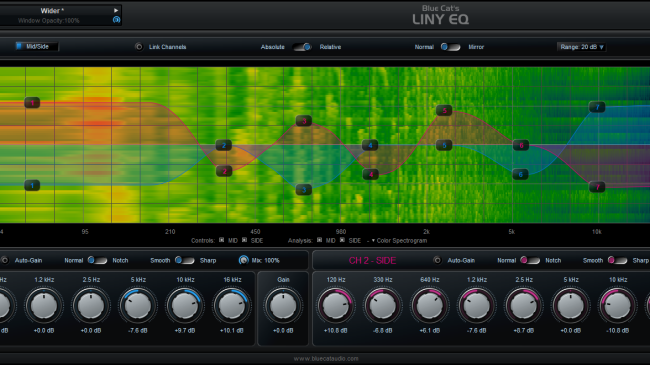Image resolution: width=650 pixels, height=365 pixels.
Task: Toggle Analysis SIDE checkbox
Action: pos(342,240)
